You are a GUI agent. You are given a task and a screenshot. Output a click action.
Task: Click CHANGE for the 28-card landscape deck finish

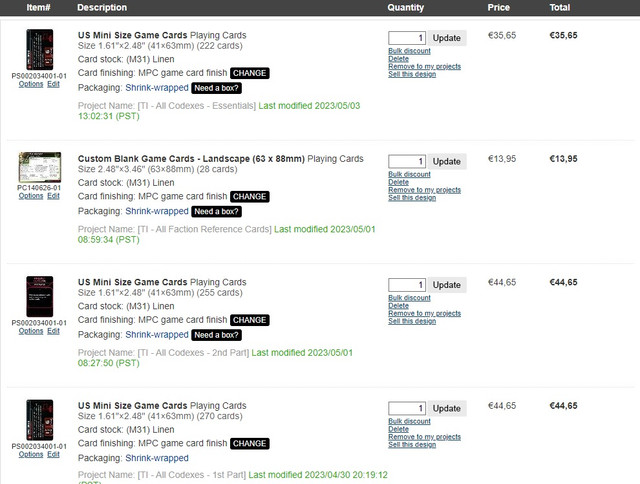[249, 197]
